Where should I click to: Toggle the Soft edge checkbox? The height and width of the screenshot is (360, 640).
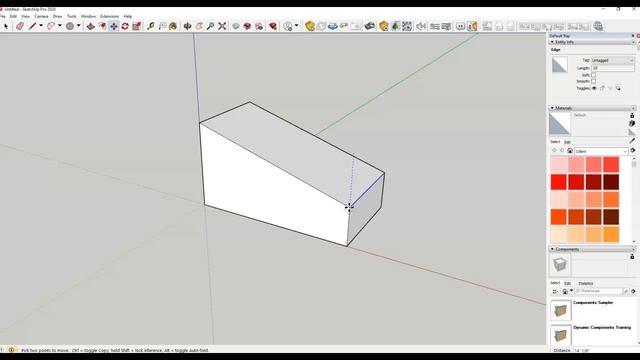593,75
